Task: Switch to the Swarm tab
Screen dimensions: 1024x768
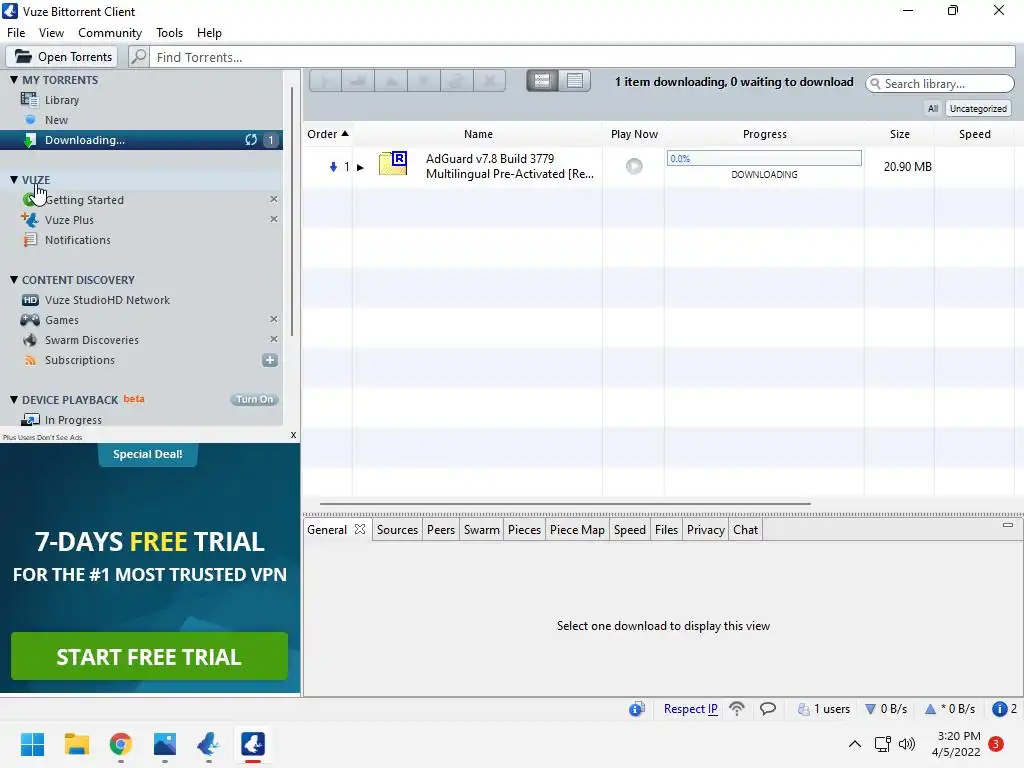Action: tap(481, 530)
